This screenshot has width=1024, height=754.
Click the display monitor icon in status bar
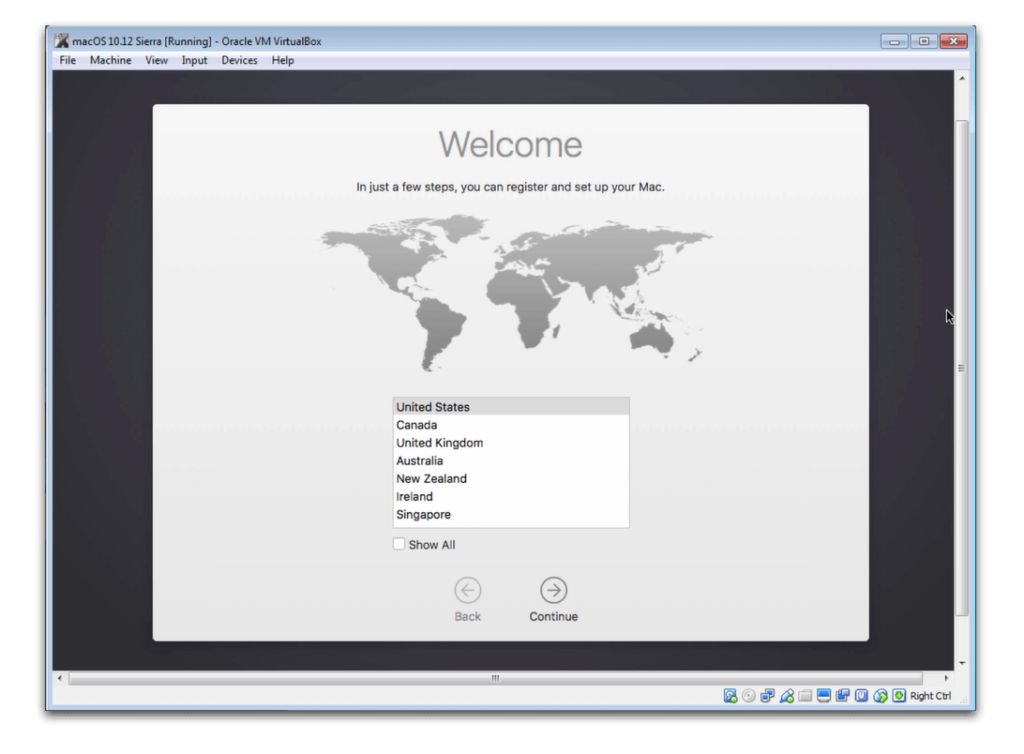824,696
